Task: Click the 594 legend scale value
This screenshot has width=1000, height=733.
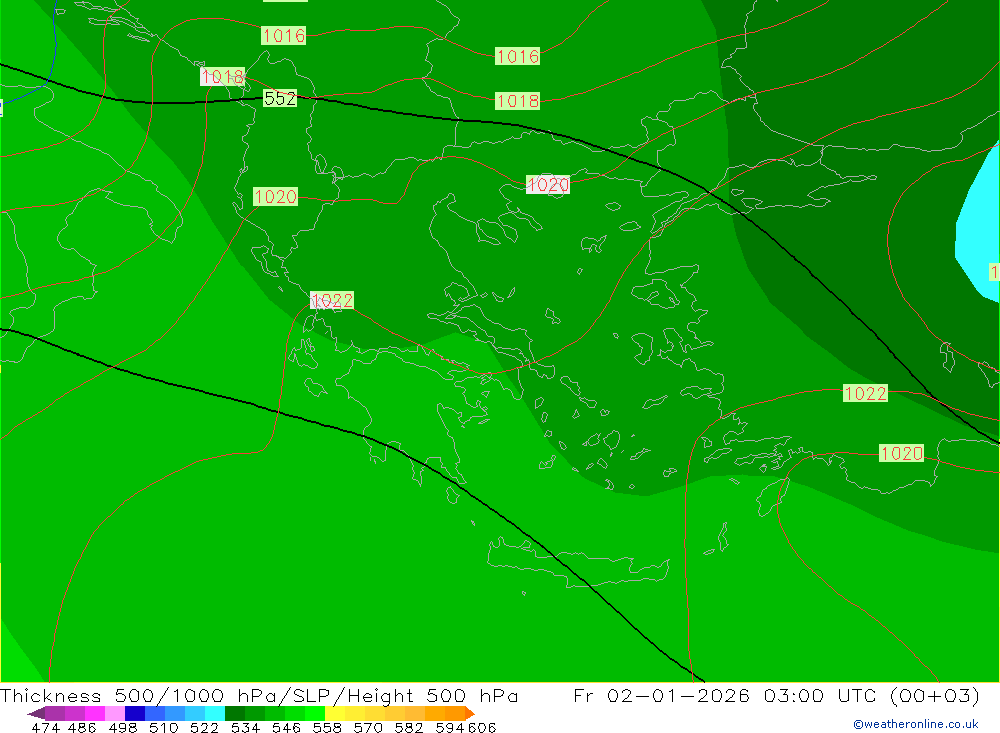Action: click(x=450, y=728)
